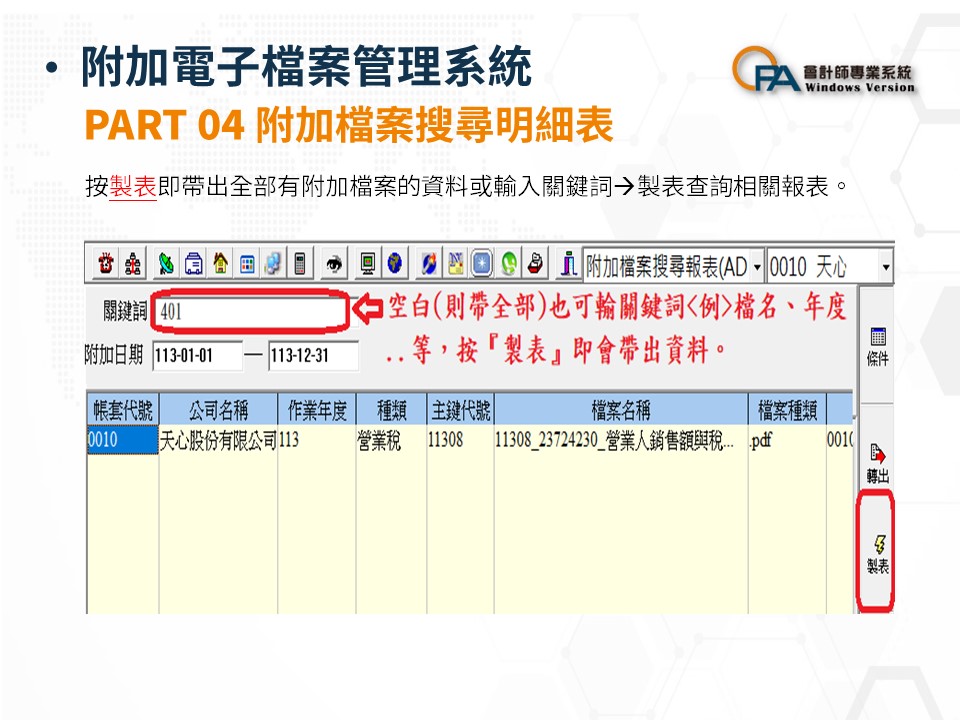
Task: Click the end date field 113-12-31
Action: (313, 356)
